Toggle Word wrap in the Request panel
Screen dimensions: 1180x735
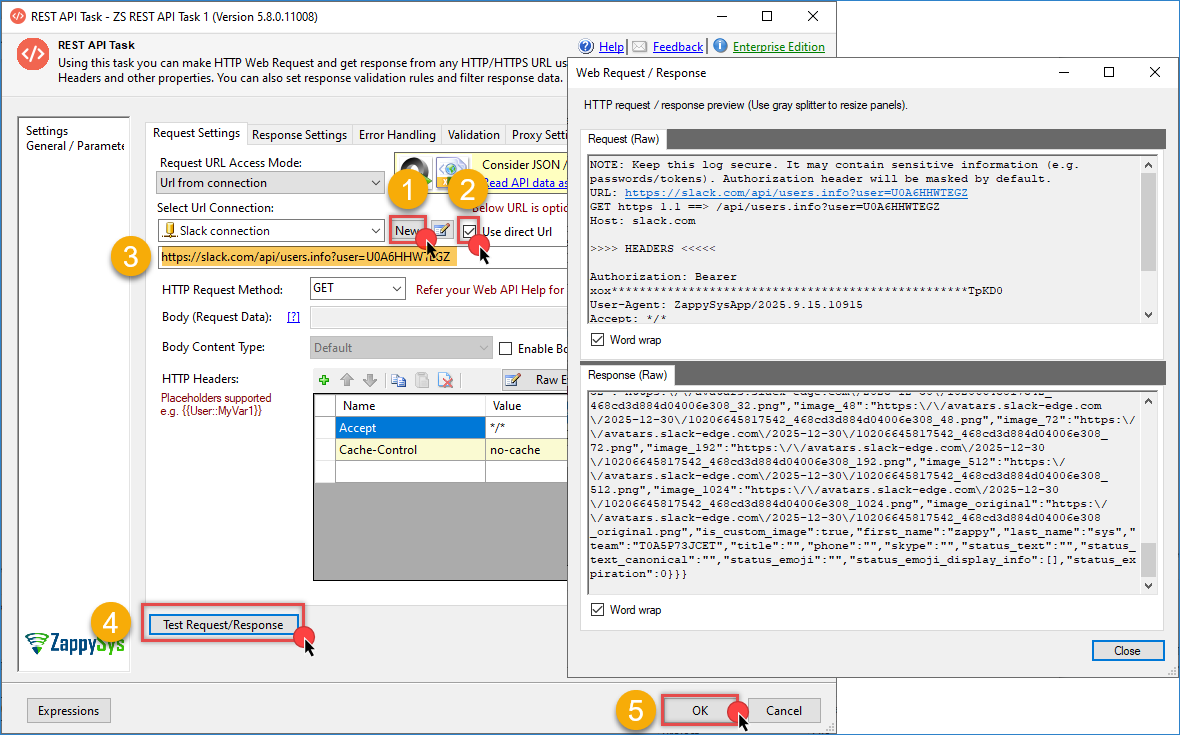[x=598, y=340]
